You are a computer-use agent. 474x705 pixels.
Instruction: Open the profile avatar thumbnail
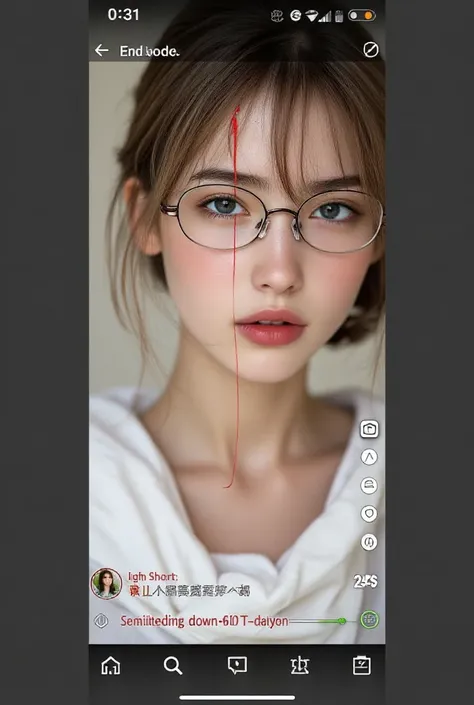107,583
